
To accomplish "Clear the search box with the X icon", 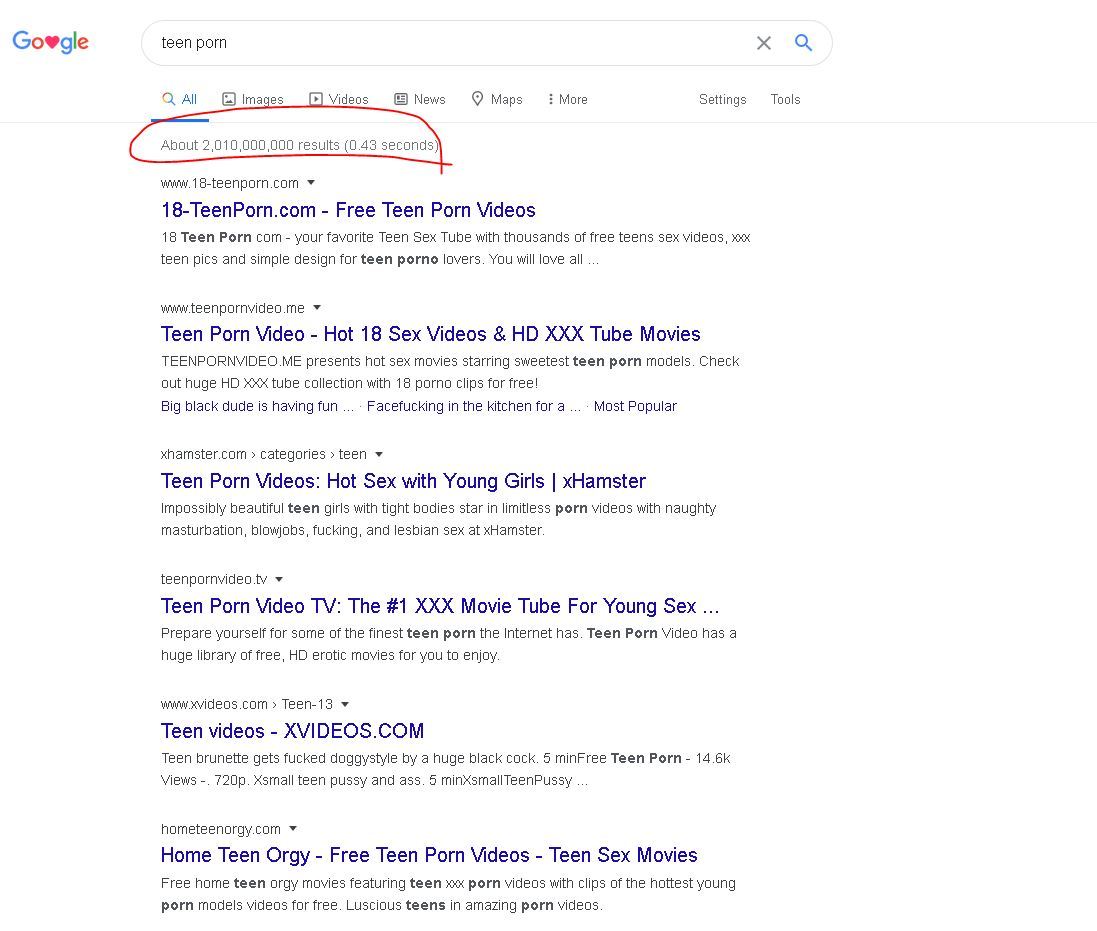I will (x=763, y=43).
